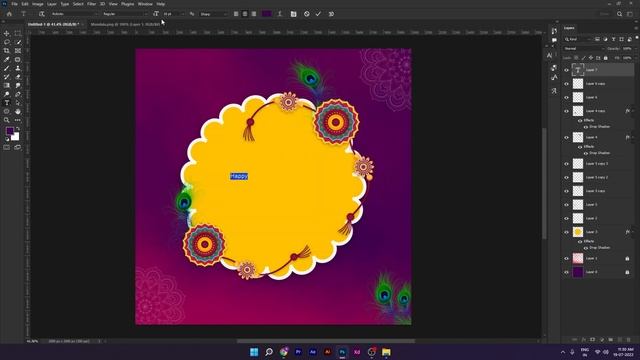640x360 pixels.
Task: Click the Home icon in options bar
Action: pos(9,14)
